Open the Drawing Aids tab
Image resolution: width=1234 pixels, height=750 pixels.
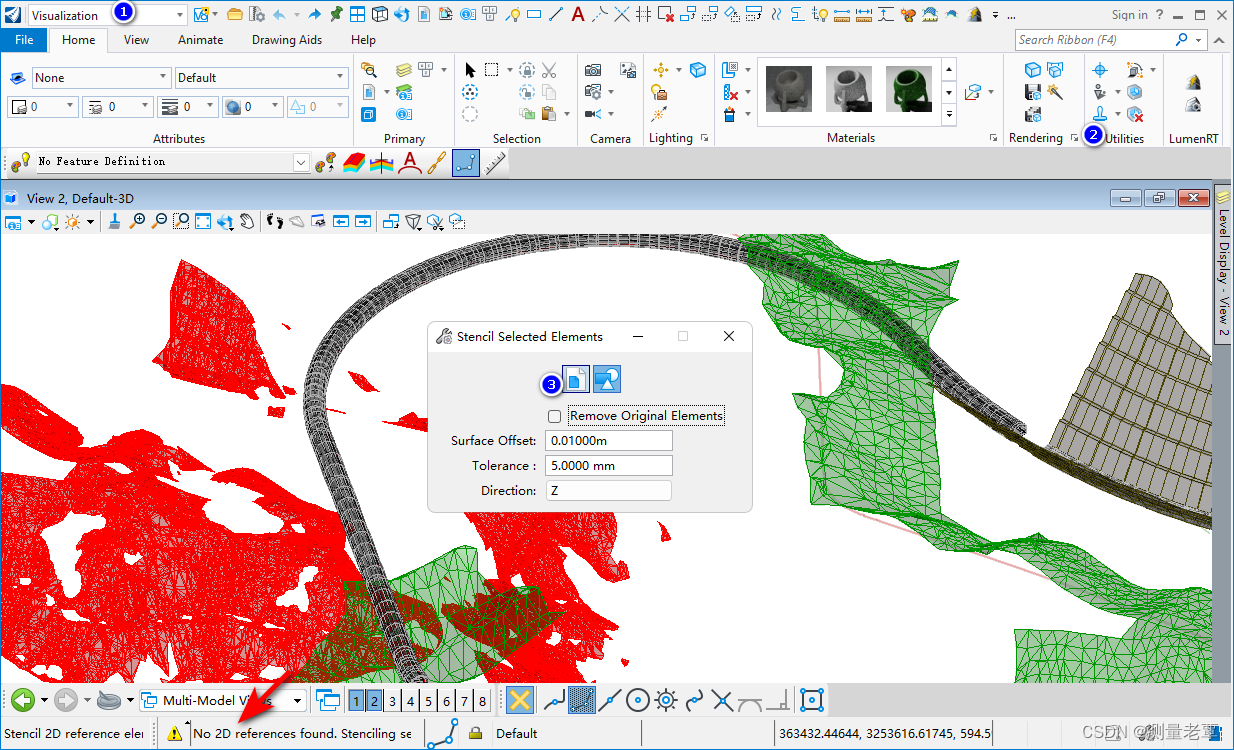[287, 40]
